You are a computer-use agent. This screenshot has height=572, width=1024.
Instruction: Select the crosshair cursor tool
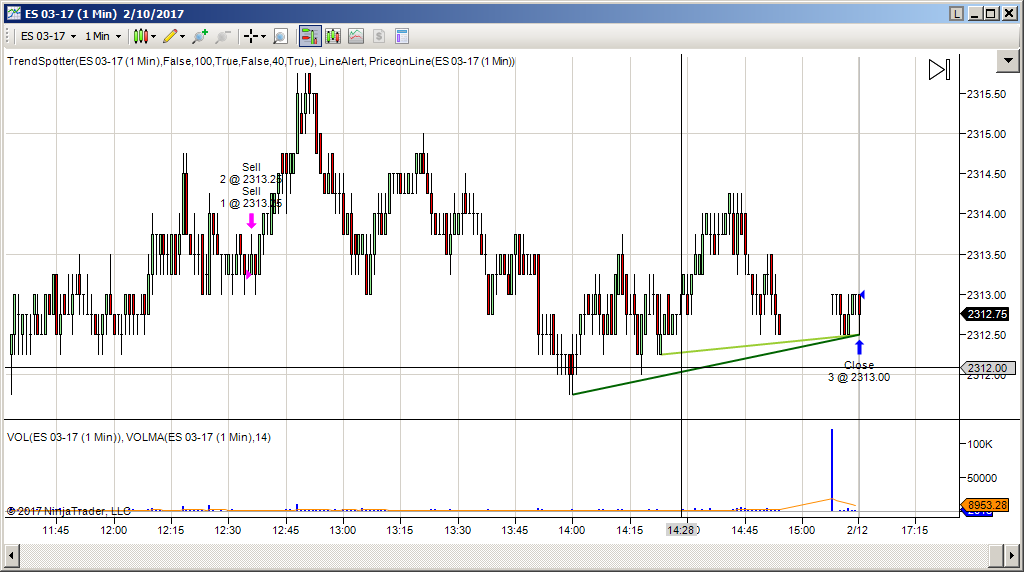251,37
